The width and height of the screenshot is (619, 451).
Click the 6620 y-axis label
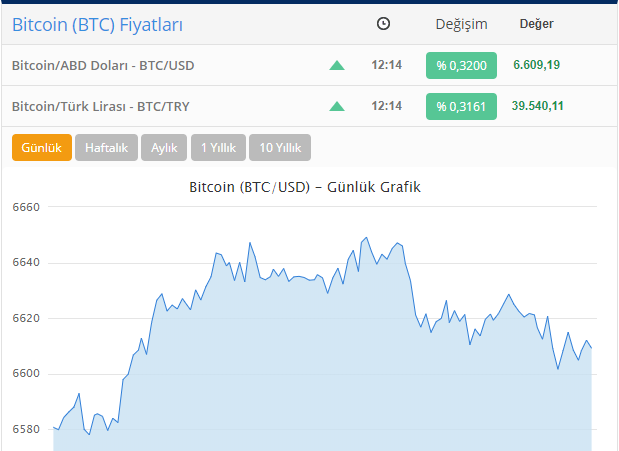[26, 318]
